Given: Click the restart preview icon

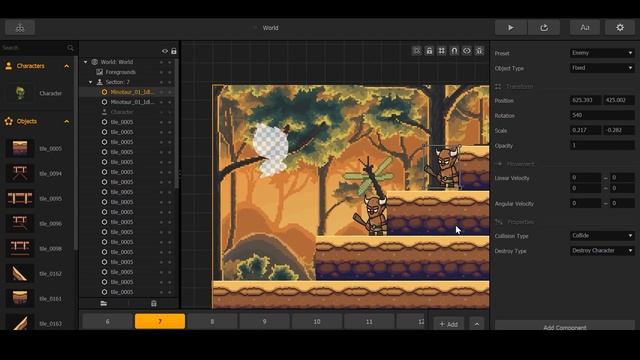Looking at the screenshot, I should [544, 28].
